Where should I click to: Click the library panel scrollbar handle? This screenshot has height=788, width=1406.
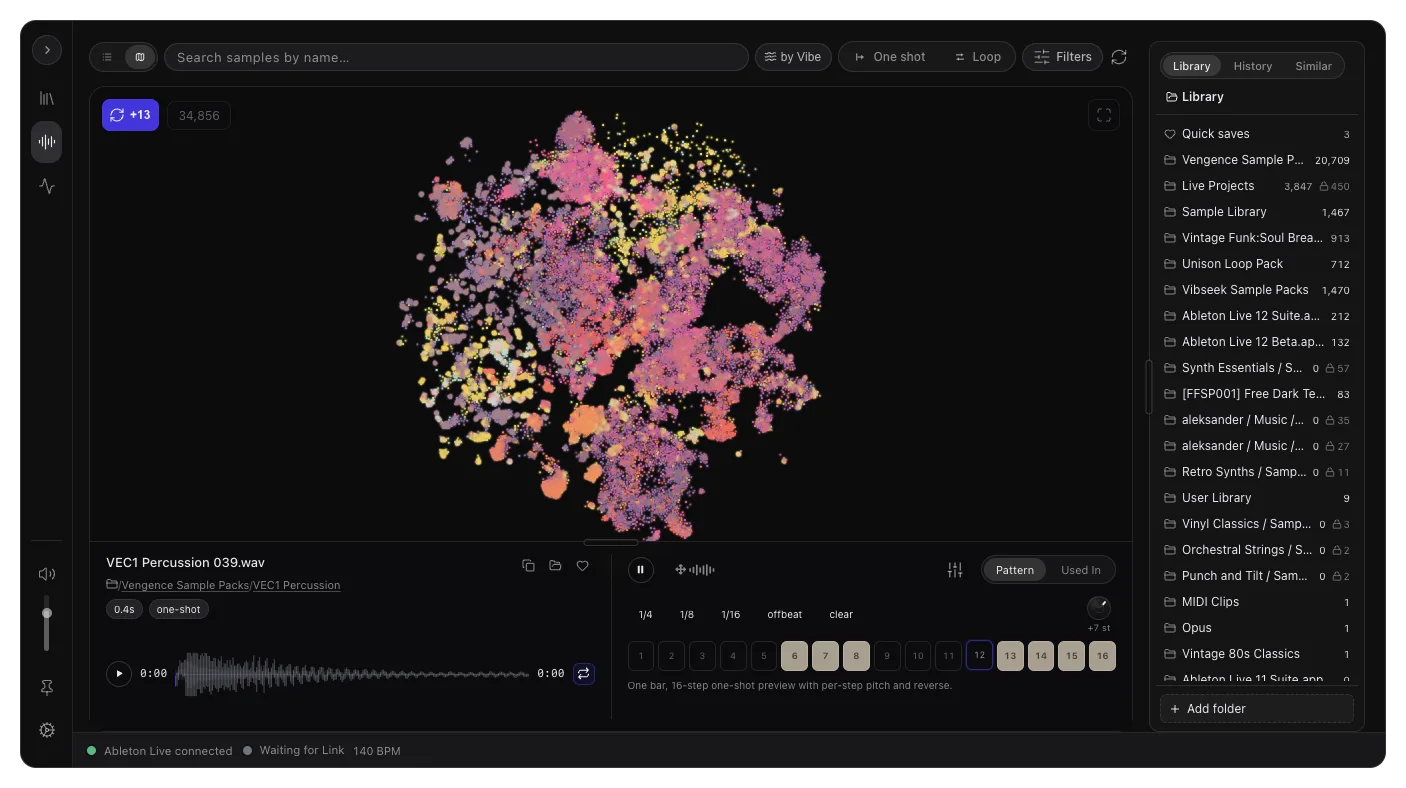[1149, 387]
